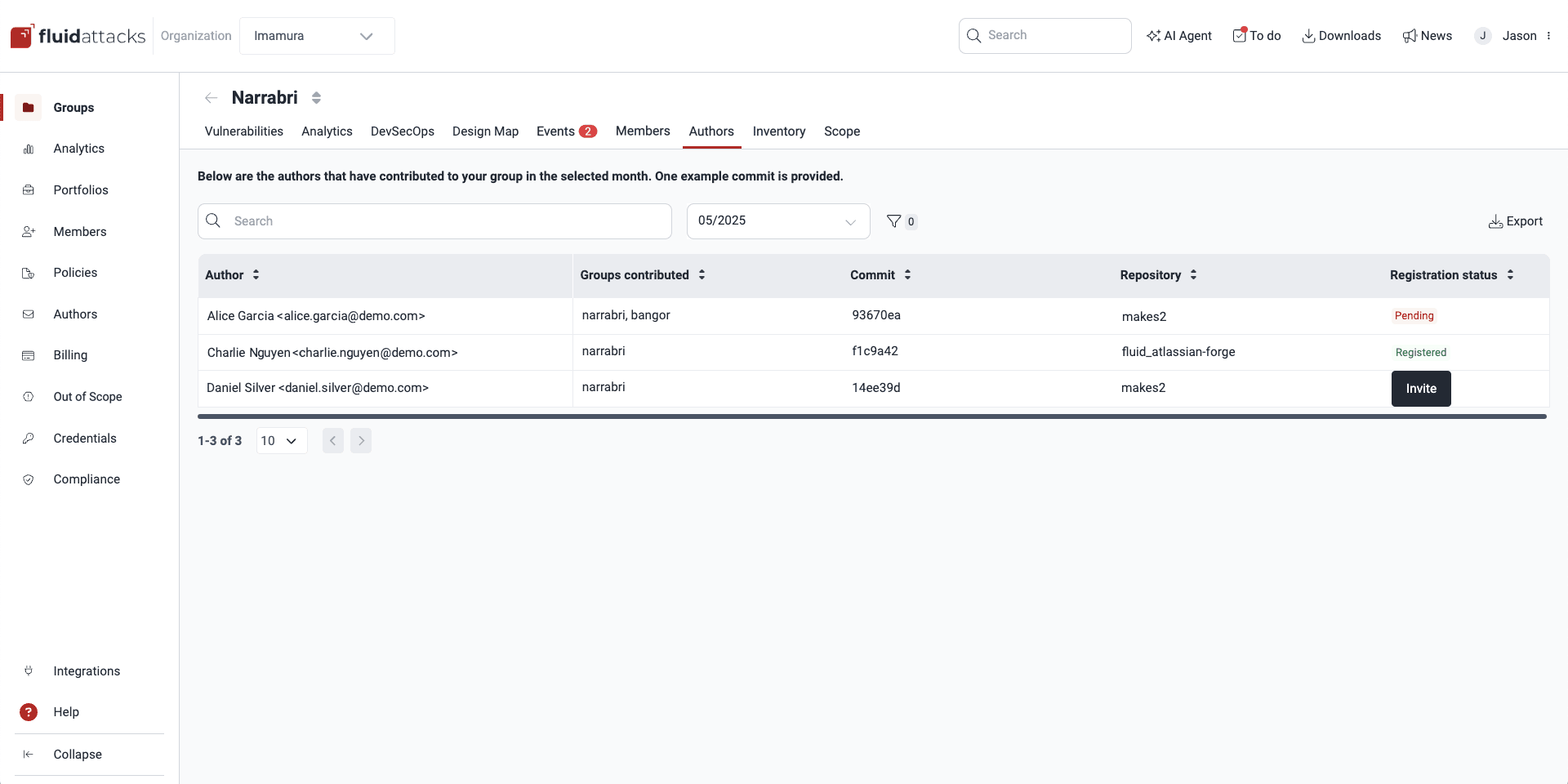The image size is (1568, 784).
Task: Open the Imamura organization dropdown
Action: click(317, 36)
